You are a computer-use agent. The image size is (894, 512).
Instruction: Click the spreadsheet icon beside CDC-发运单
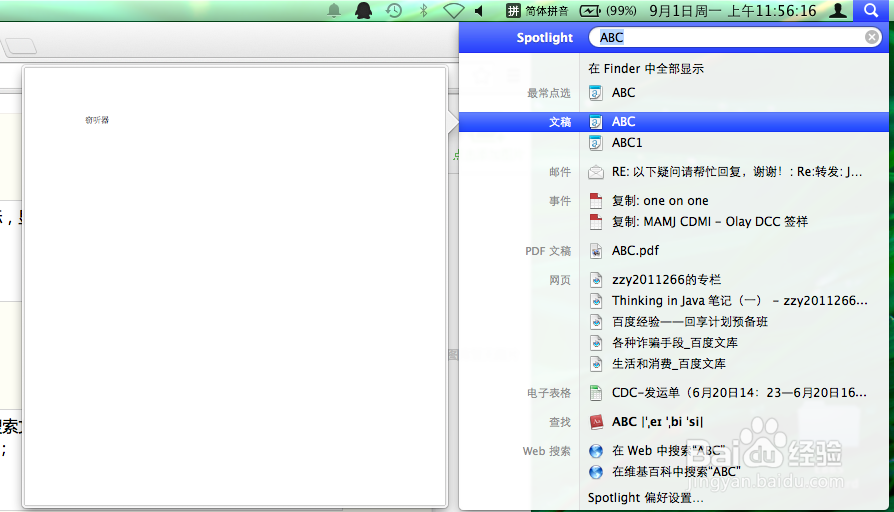[596, 393]
